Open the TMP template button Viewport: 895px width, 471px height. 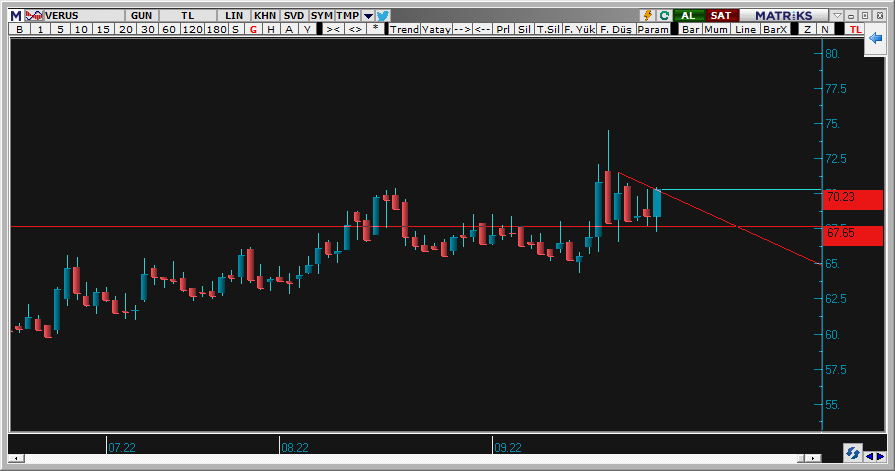click(x=348, y=15)
